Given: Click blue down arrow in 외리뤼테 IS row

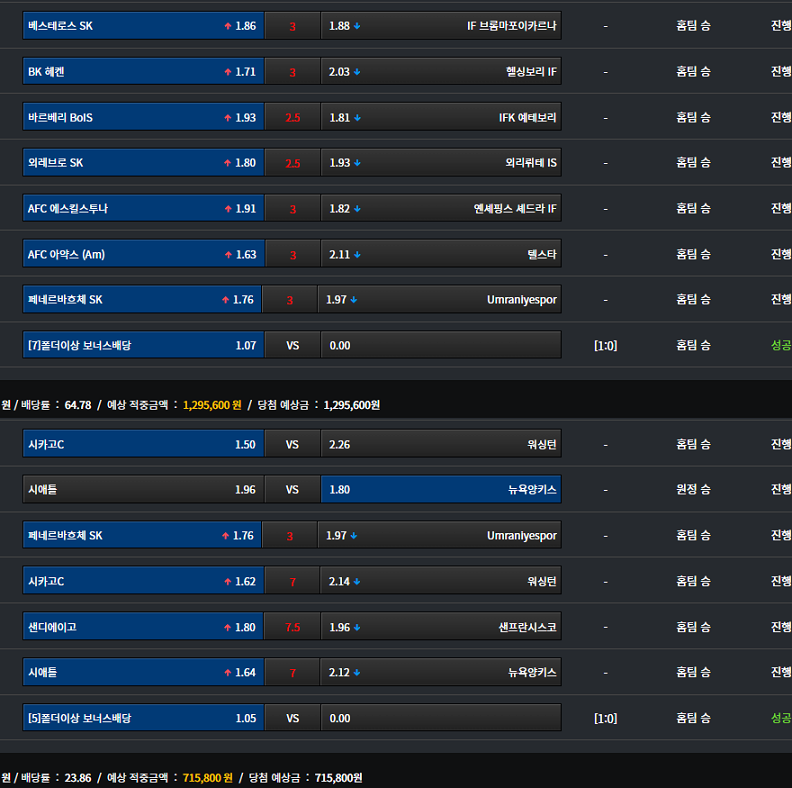Looking at the screenshot, I should click(x=357, y=163).
